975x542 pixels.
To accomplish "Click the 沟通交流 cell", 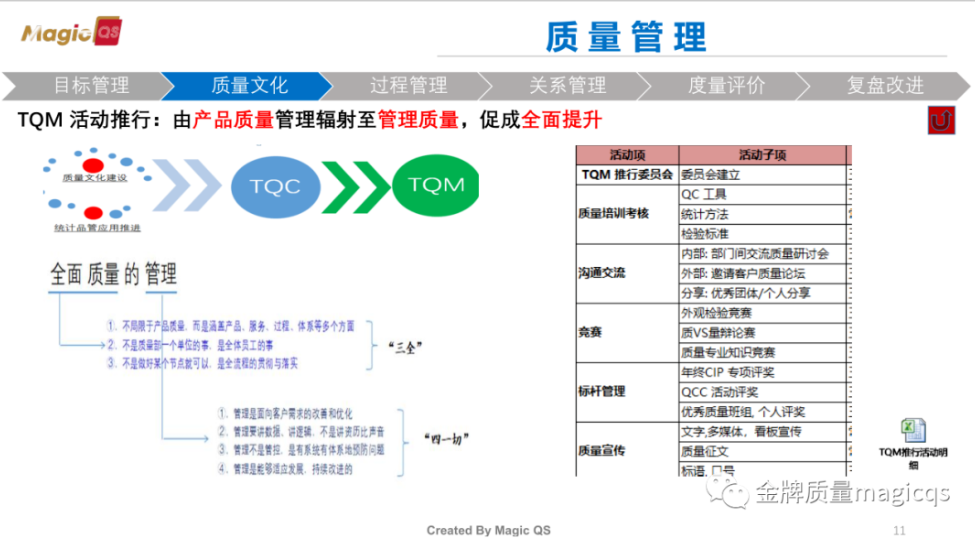I will pos(627,273).
